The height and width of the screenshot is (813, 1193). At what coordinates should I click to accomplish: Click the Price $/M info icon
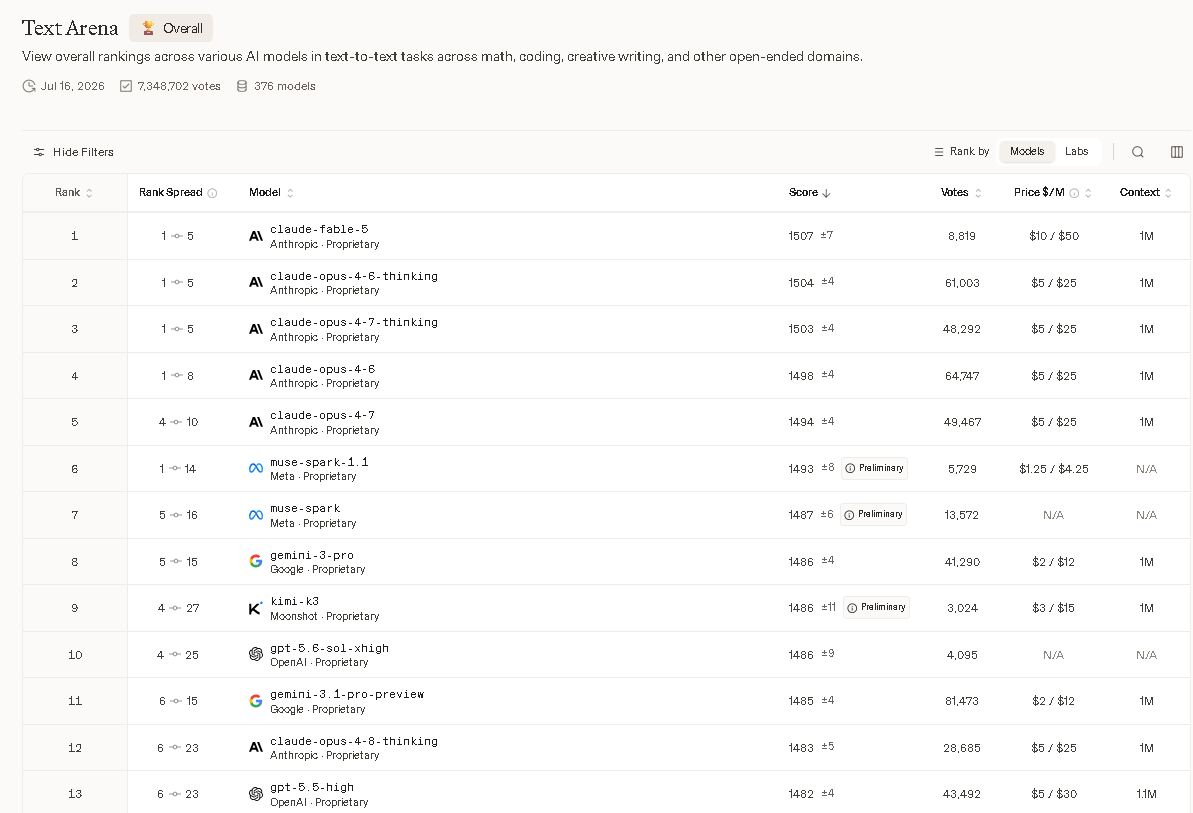(1074, 193)
